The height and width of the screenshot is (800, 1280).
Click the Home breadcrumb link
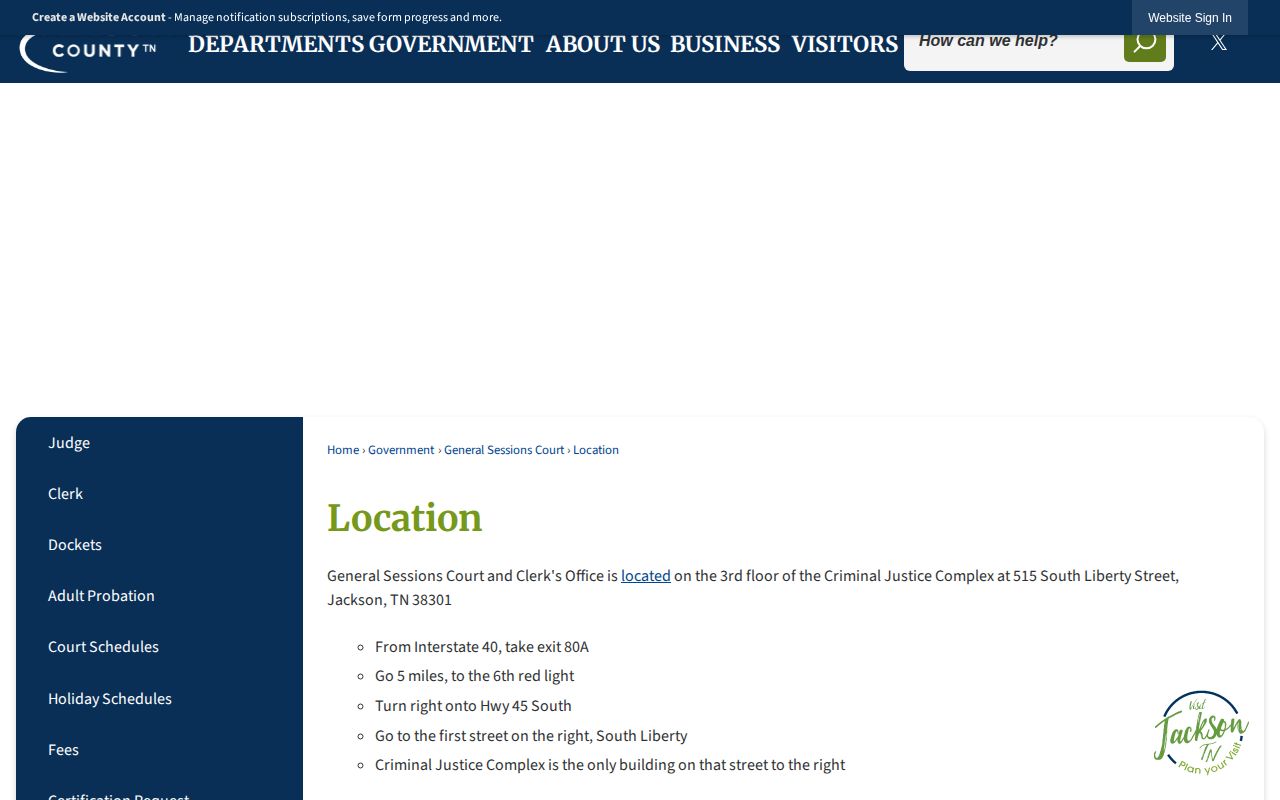343,450
